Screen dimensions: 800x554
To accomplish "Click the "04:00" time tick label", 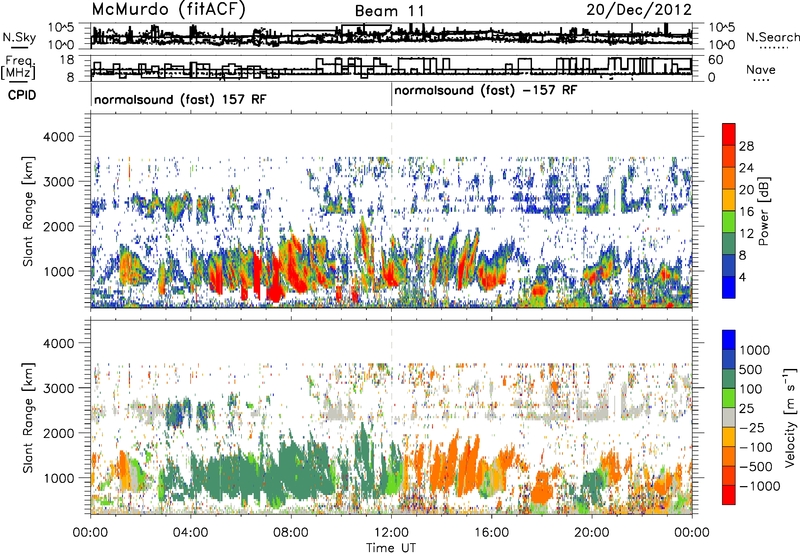I will pyautogui.click(x=190, y=533).
